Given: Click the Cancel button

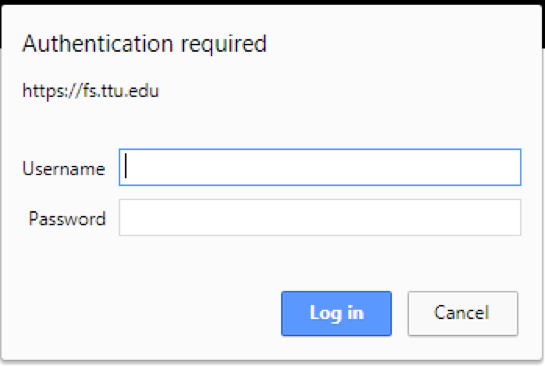Looking at the screenshot, I should [x=463, y=313].
